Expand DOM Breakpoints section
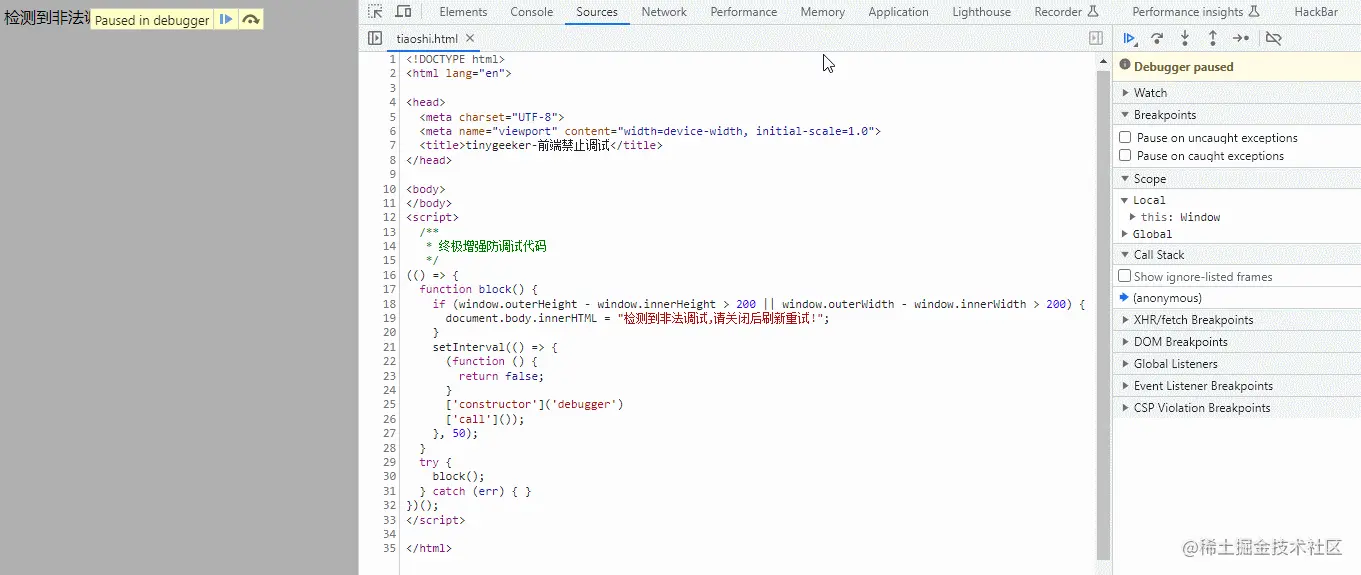Viewport: 1361px width, 575px height. [x=1236, y=342]
